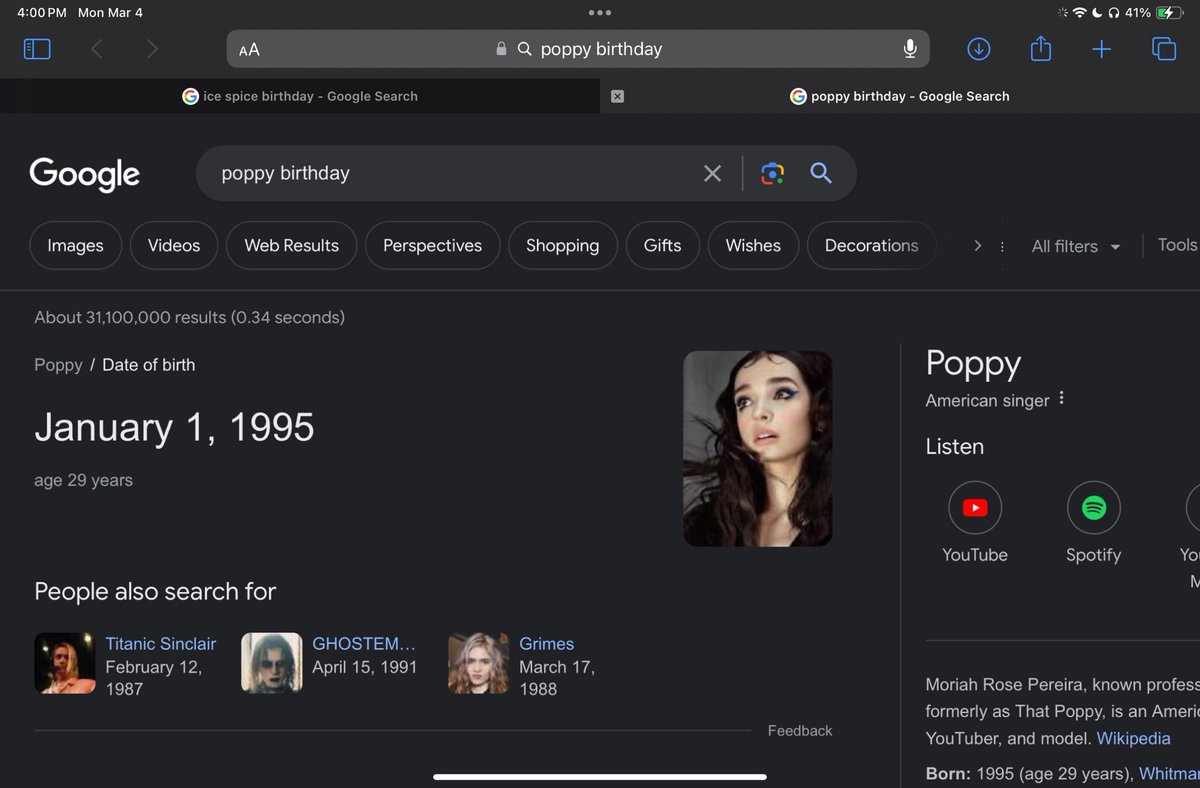Tap the January 1, 1995 date
Screen dimensions: 1200x788
tap(175, 427)
